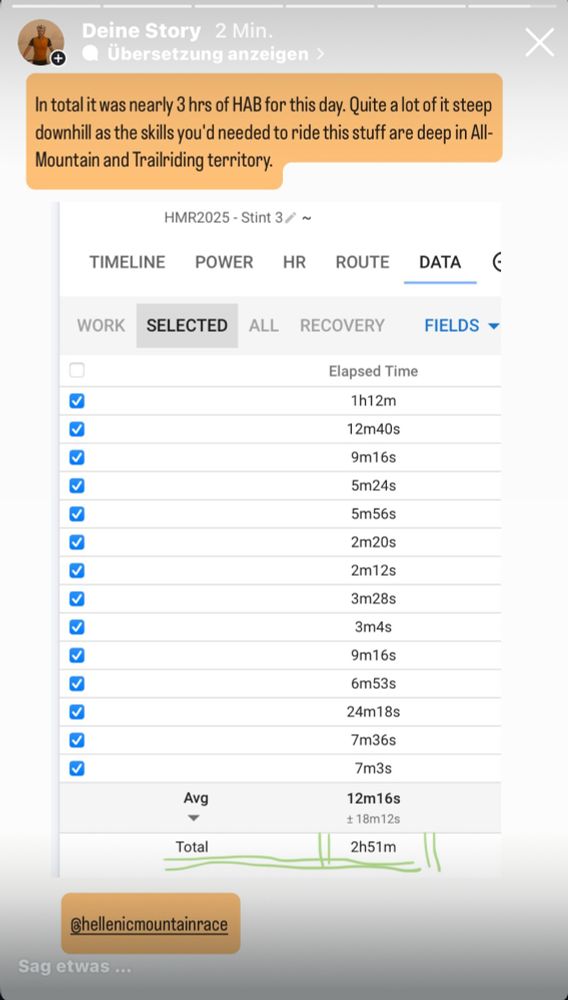Close the story with the X icon
Image resolution: width=568 pixels, height=1000 pixels.
539,43
